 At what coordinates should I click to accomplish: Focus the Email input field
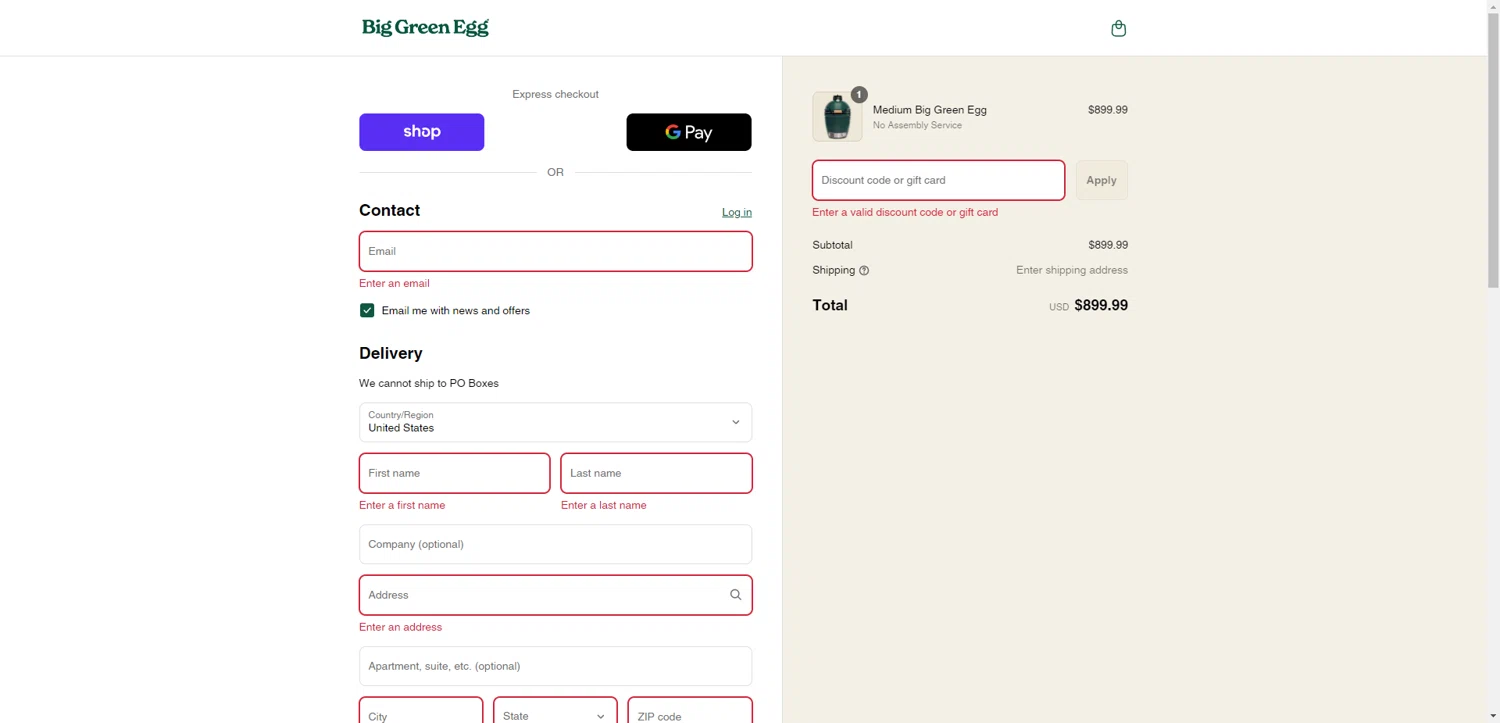point(555,251)
